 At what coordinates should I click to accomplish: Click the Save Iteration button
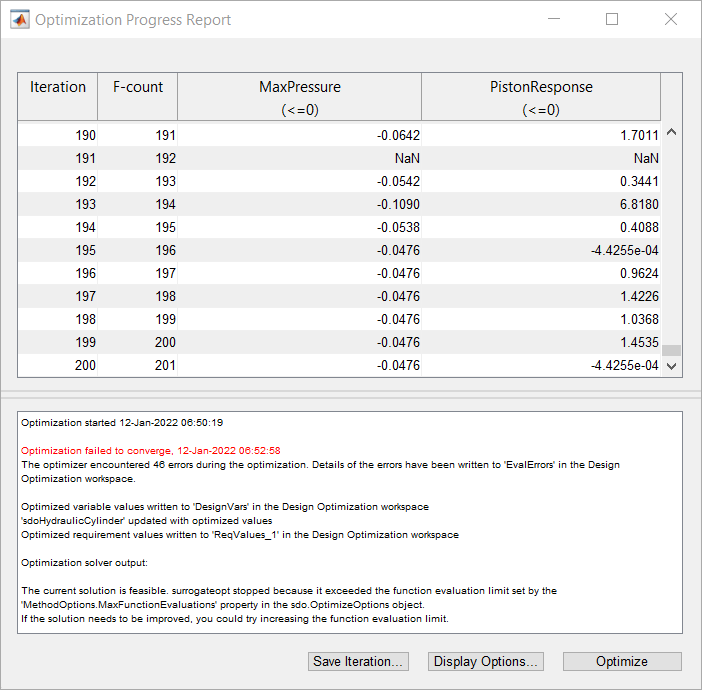coord(358,661)
